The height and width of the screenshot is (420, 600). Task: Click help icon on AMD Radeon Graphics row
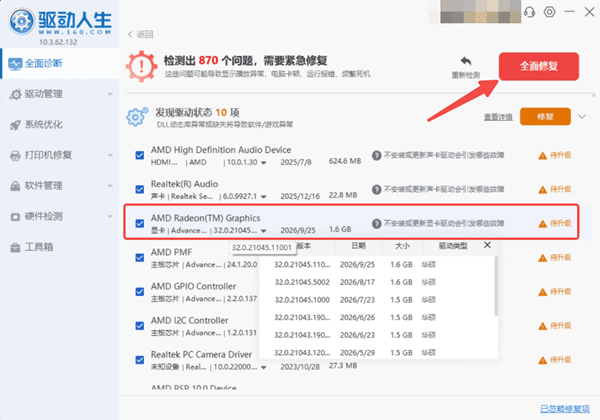pyautogui.click(x=377, y=223)
